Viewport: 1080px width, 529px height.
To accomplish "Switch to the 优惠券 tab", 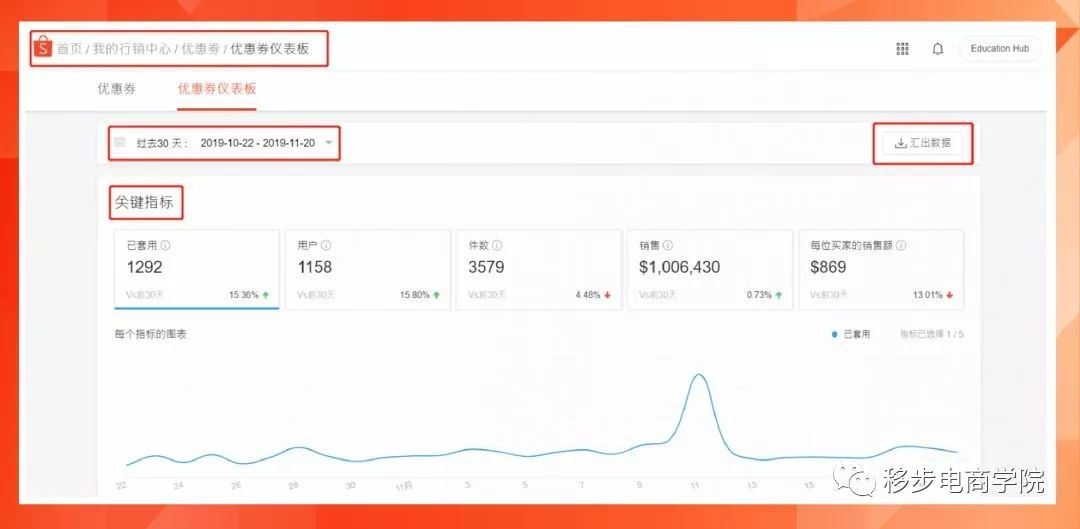I will (116, 89).
